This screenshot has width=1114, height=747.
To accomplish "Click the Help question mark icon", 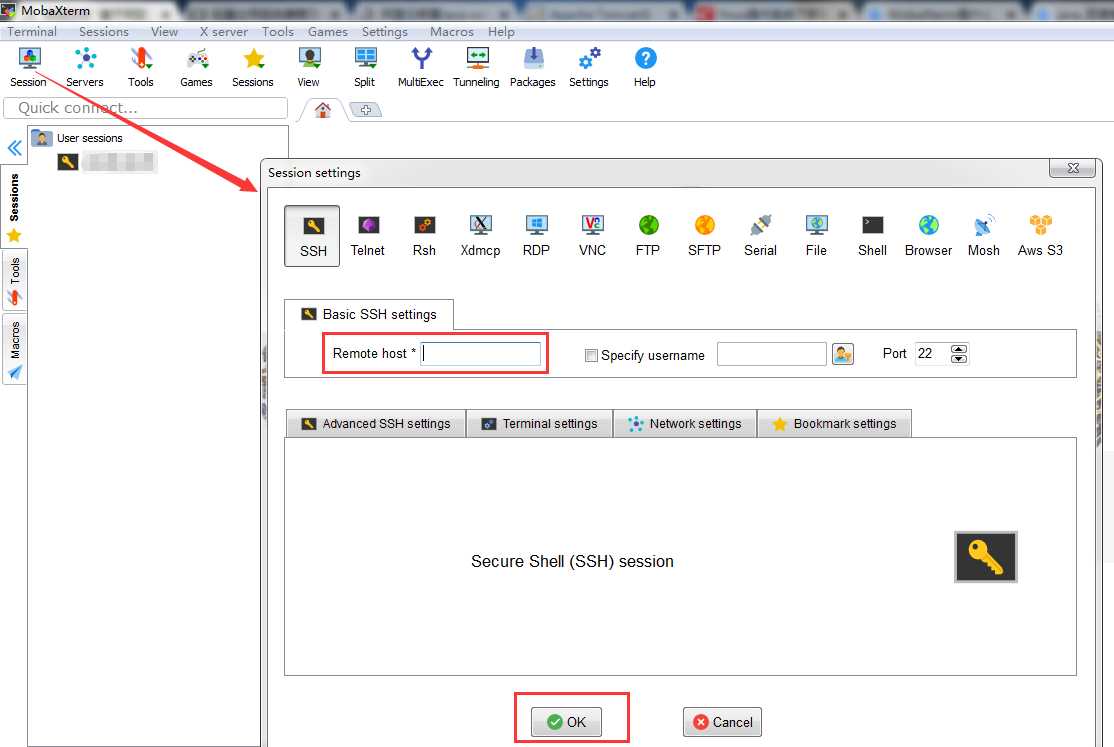I will pyautogui.click(x=645, y=68).
